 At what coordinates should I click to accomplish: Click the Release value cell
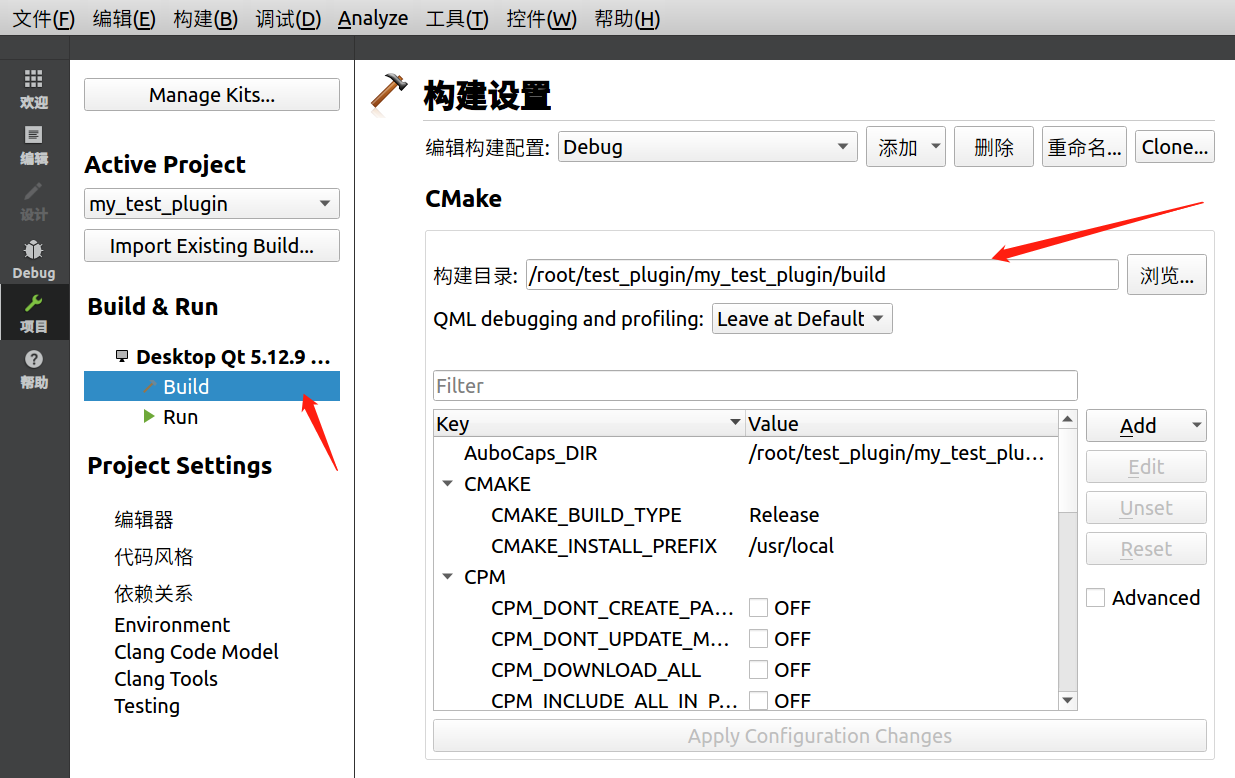[784, 515]
